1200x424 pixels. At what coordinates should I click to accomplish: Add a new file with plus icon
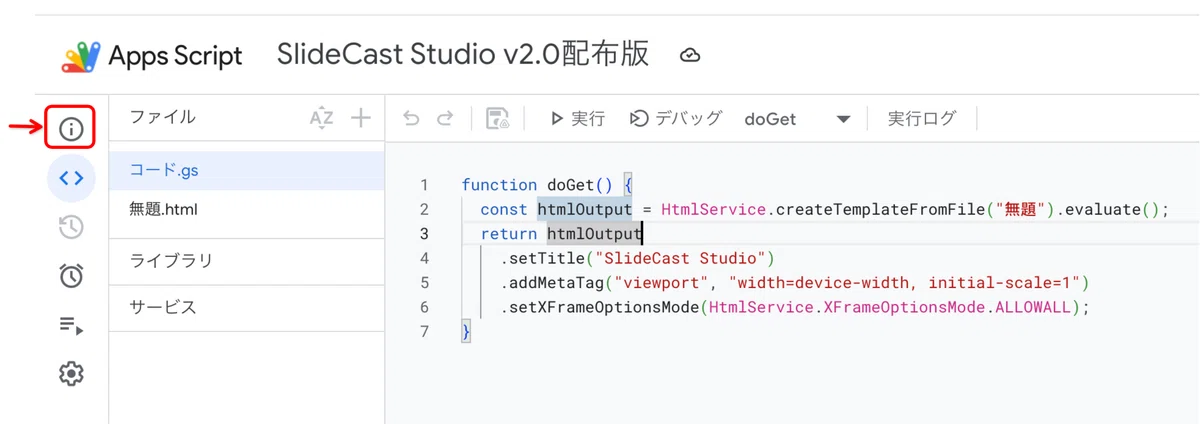[360, 118]
